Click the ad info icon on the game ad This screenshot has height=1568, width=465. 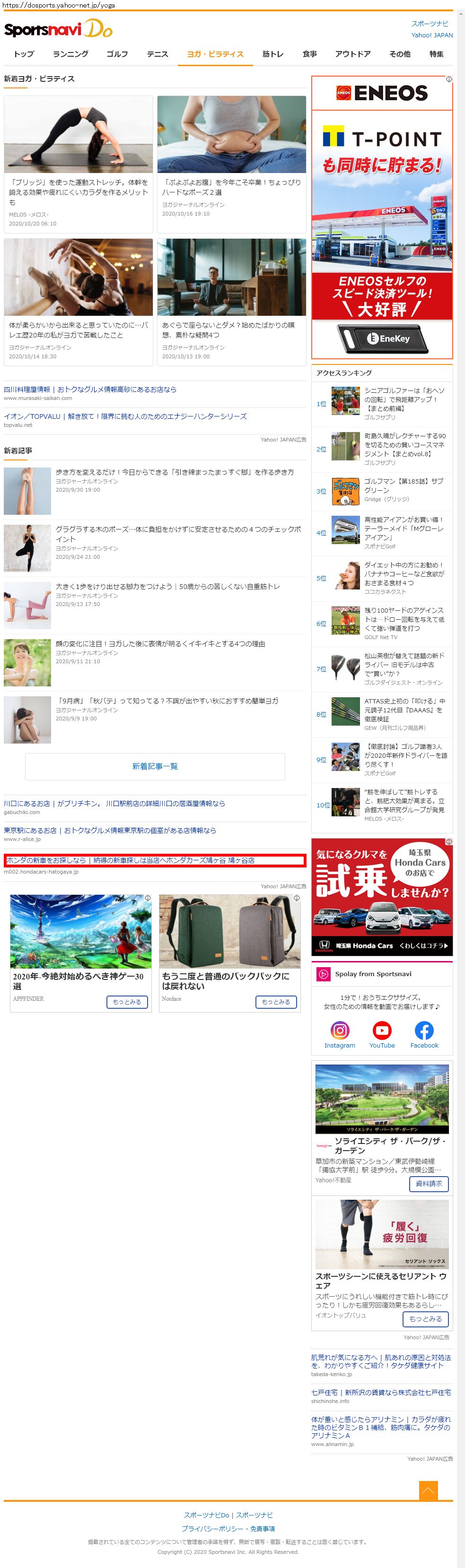coord(148,898)
